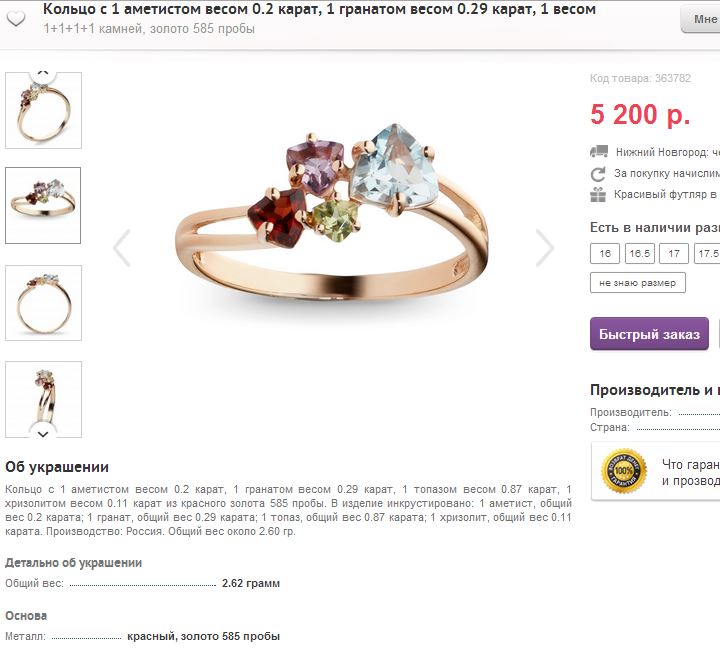Select ring size 17
This screenshot has height=657, width=720.
(674, 253)
